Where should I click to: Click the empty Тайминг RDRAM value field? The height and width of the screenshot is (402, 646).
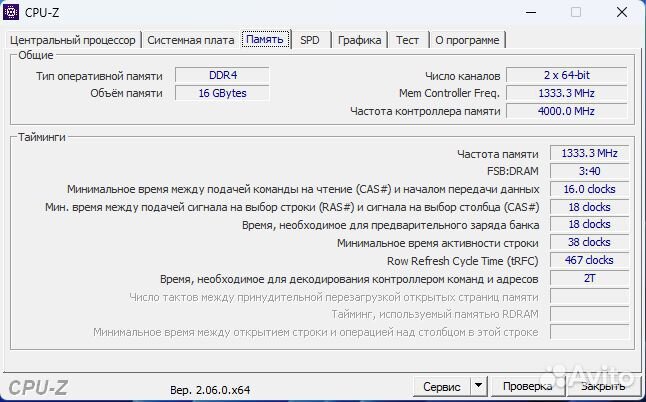[x=590, y=314]
